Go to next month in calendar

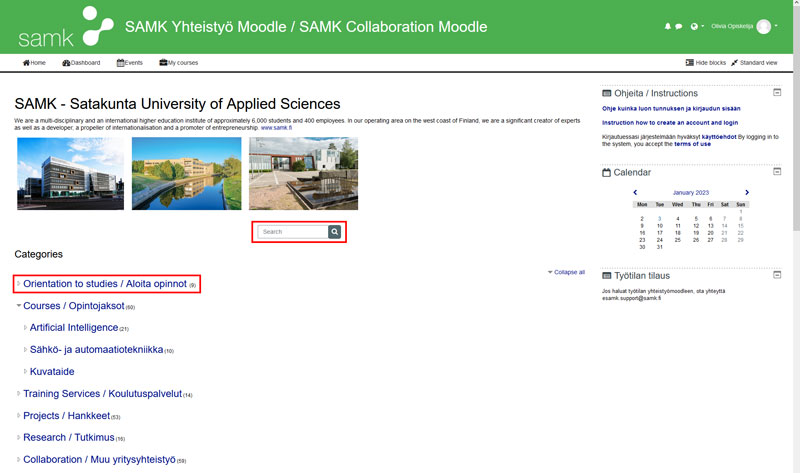click(x=747, y=192)
